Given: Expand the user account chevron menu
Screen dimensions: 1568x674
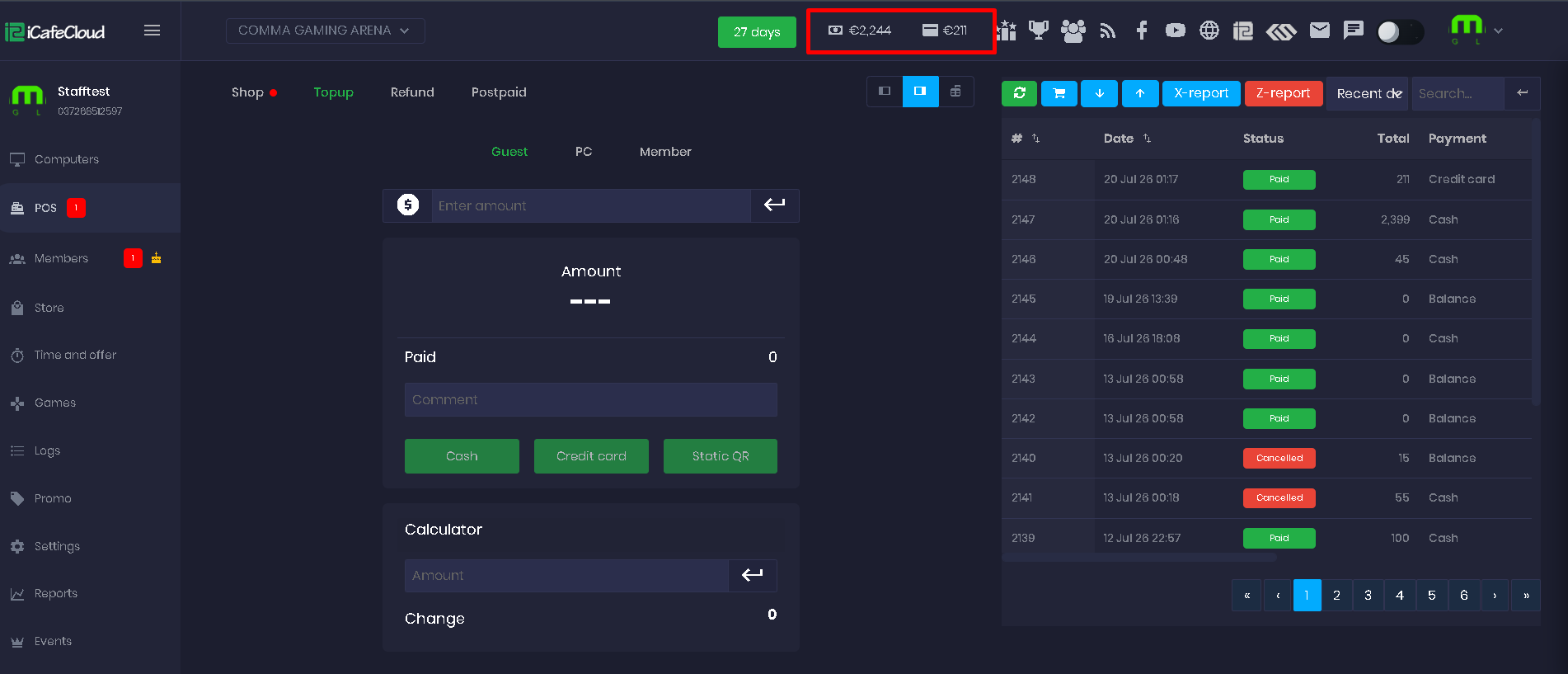Looking at the screenshot, I should tap(1498, 31).
